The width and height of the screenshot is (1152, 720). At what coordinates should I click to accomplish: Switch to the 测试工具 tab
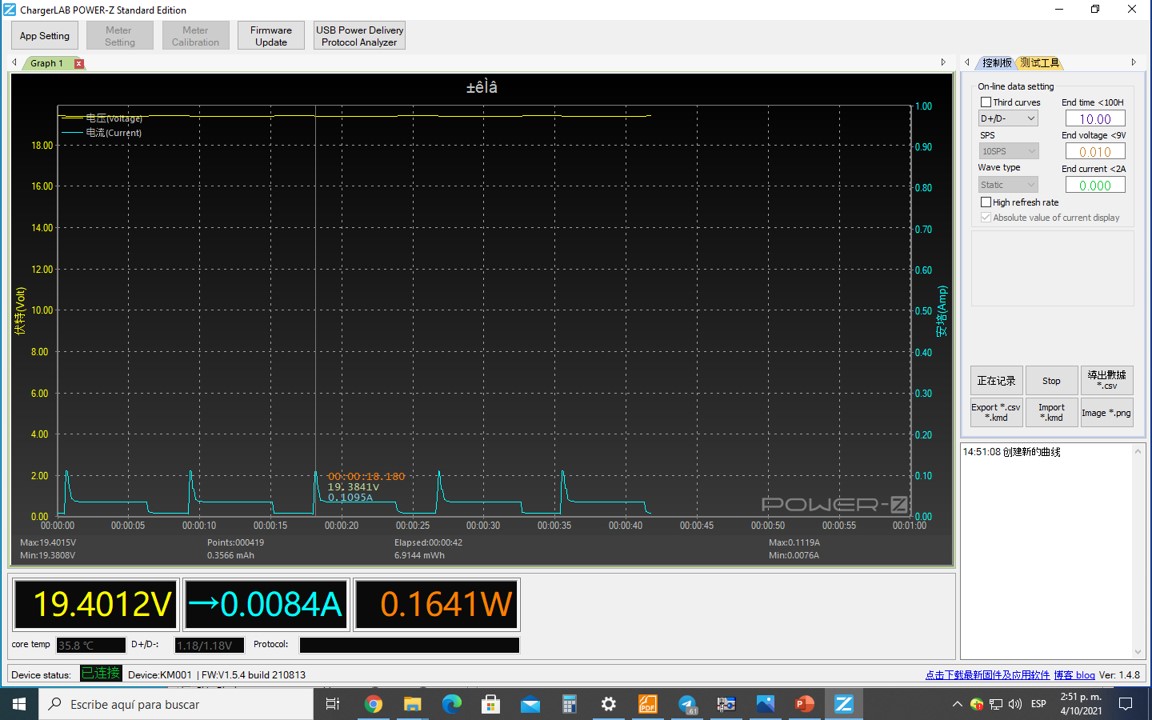[x=1040, y=62]
